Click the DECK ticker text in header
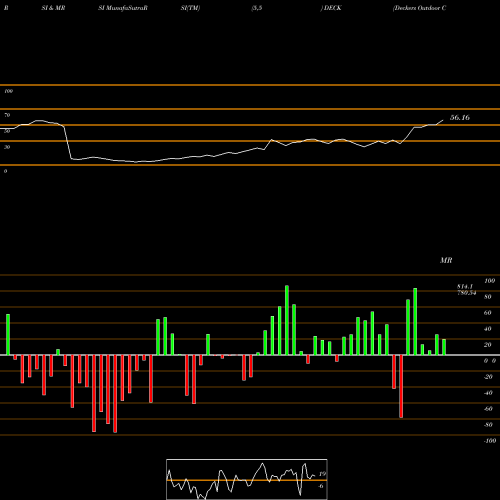Image resolution: width=500 pixels, height=500 pixels. tap(332, 8)
